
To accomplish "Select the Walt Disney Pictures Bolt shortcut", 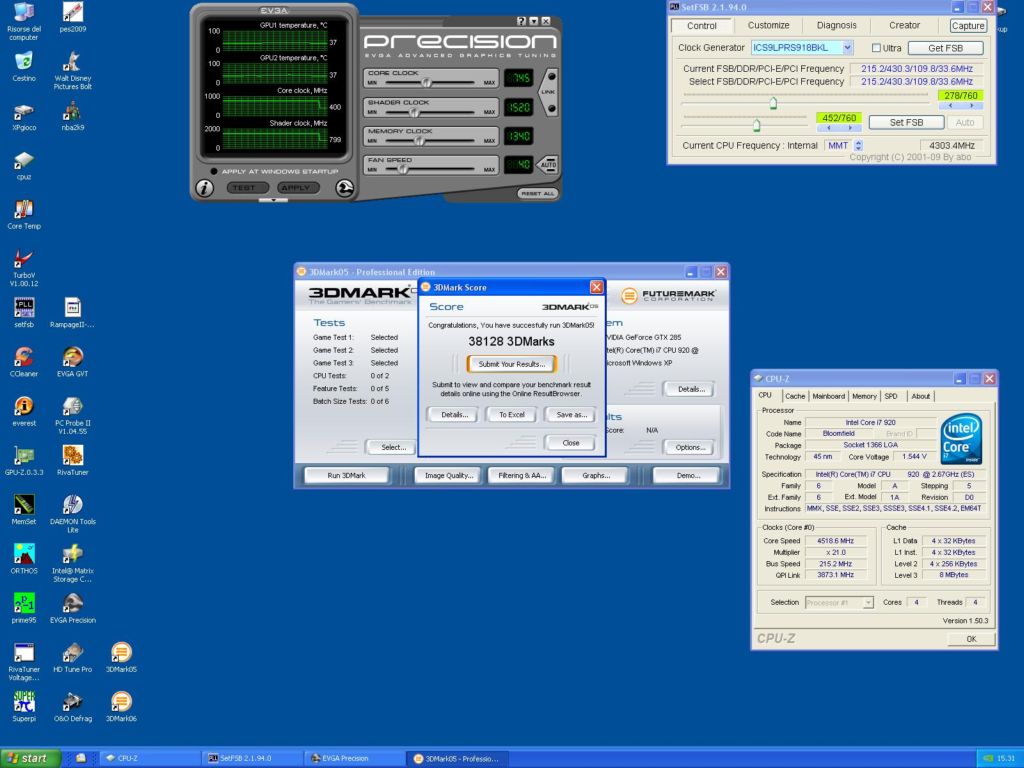I will [x=72, y=70].
